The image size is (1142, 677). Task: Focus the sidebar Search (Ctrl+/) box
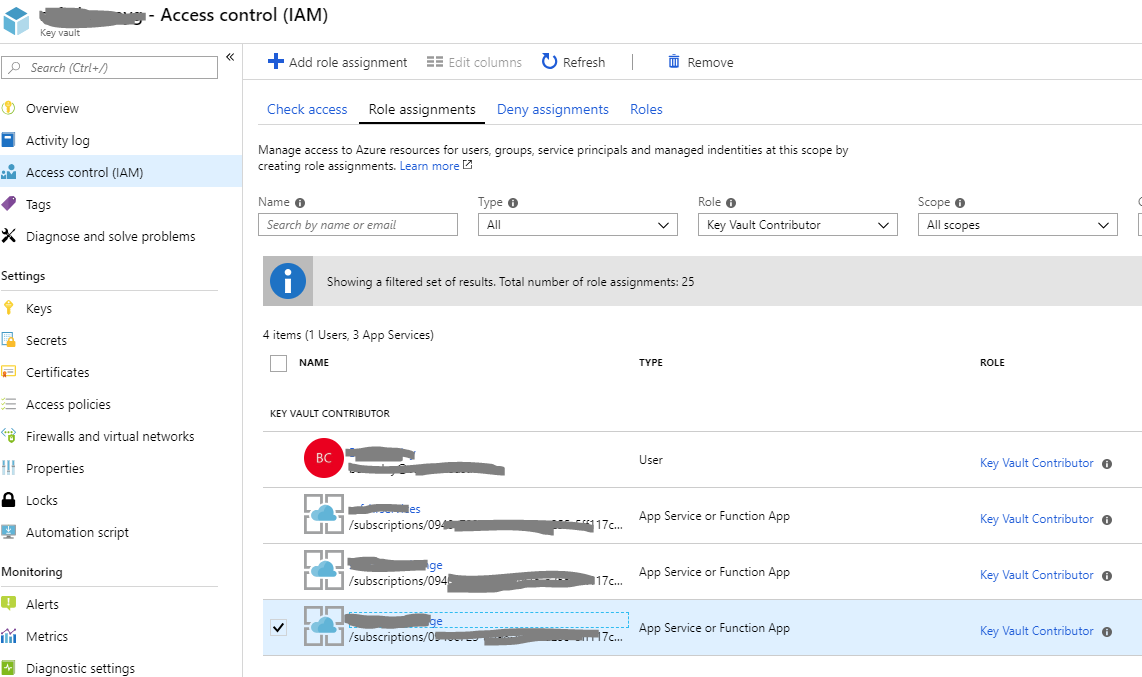click(109, 68)
